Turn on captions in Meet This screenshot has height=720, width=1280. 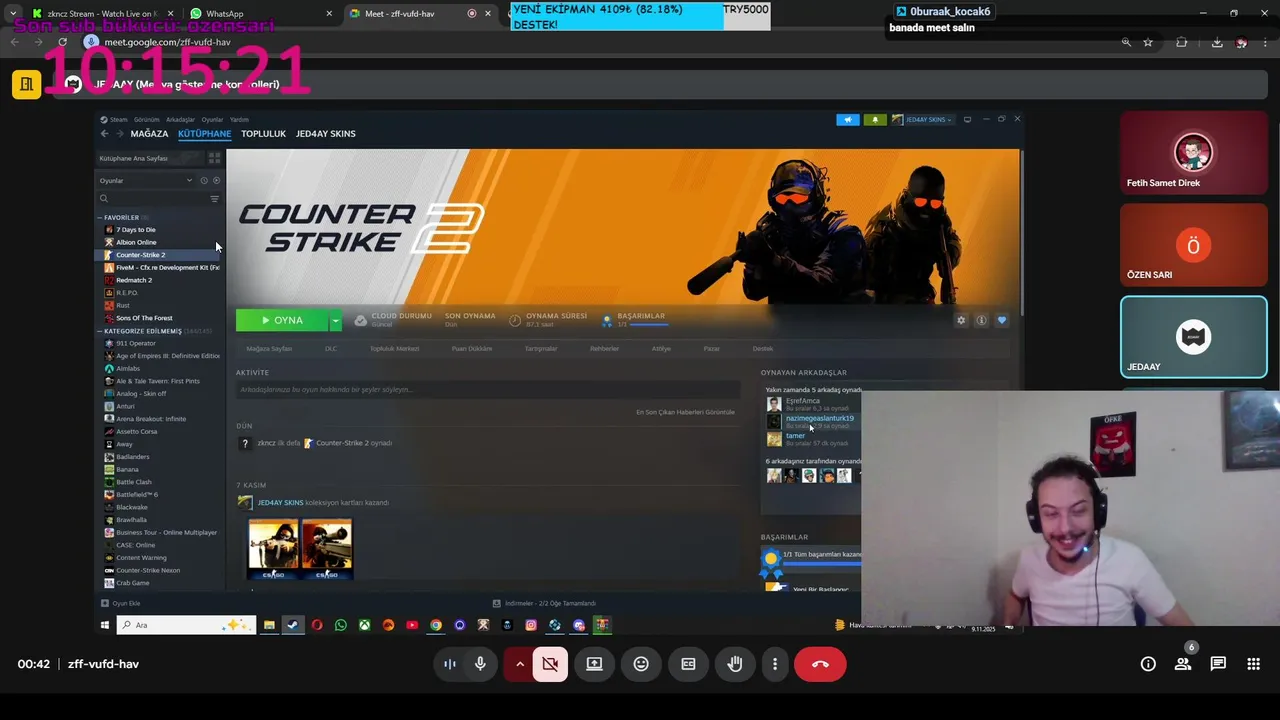688,664
